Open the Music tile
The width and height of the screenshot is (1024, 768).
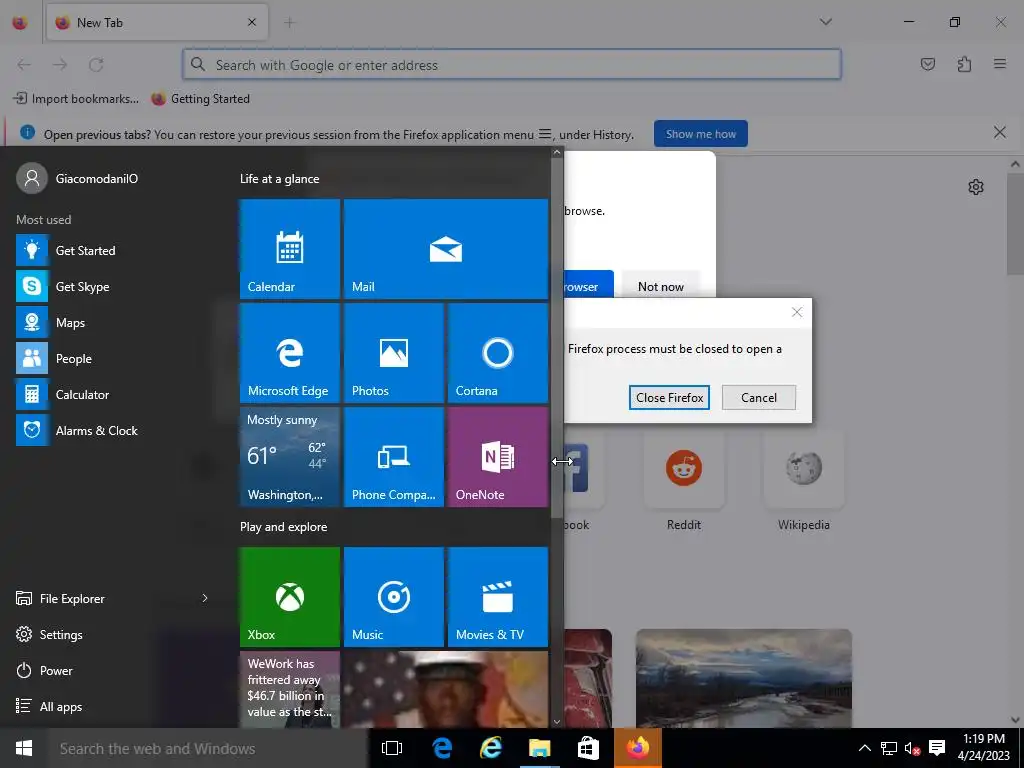tap(394, 597)
